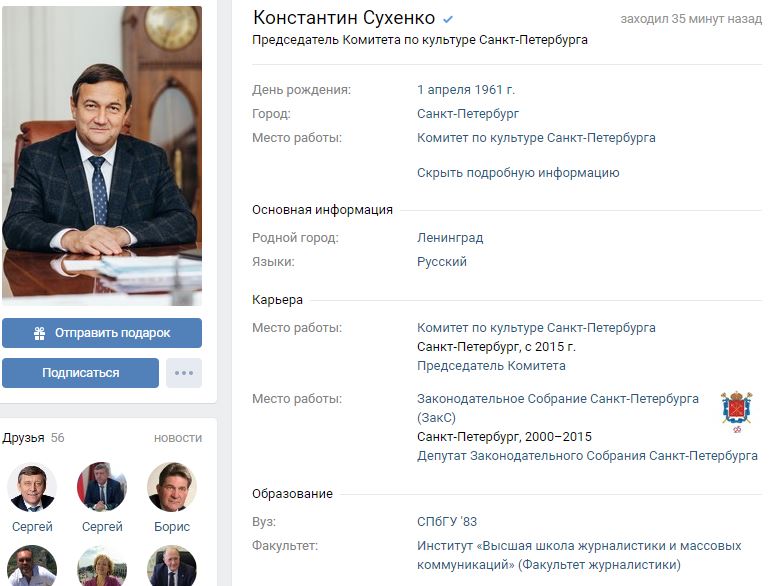Open Борис friend's avatar

point(172,487)
